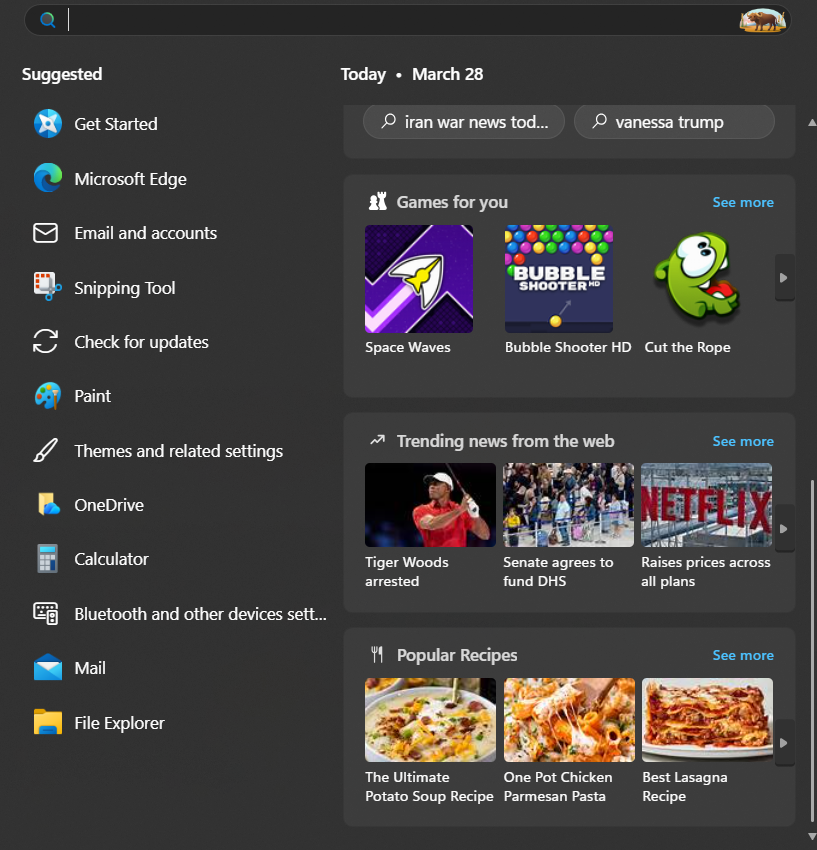This screenshot has height=850, width=817.
Task: Open OneDrive from the sidebar
Action: (x=108, y=504)
